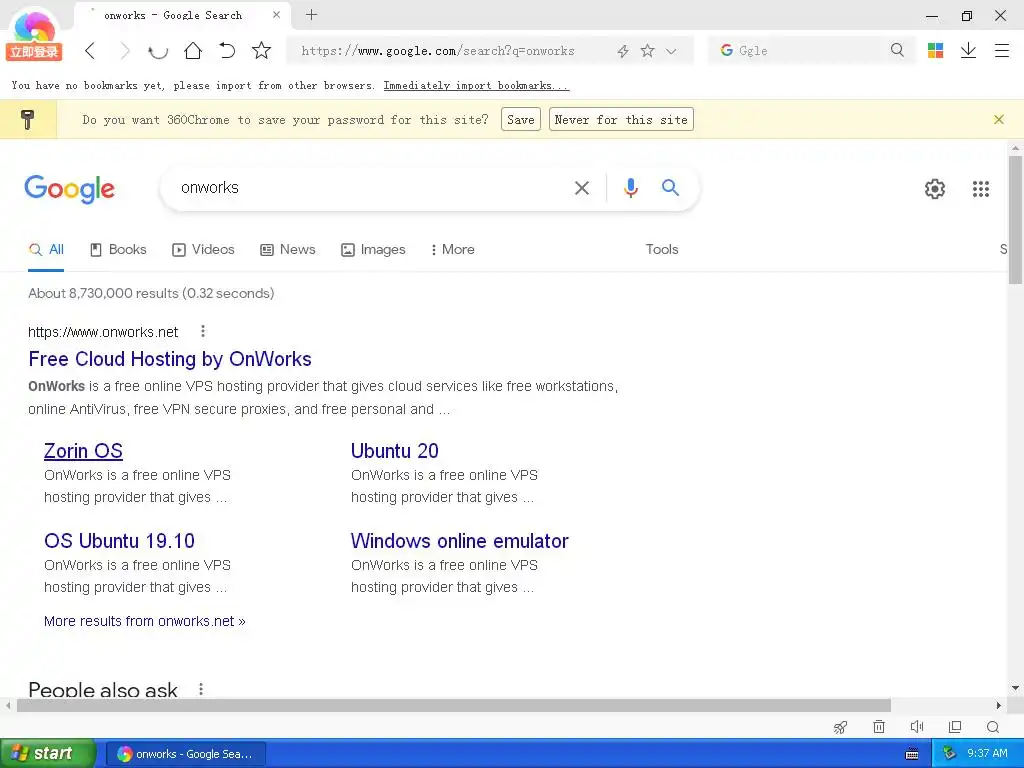Screen dimensions: 1024x768
Task: Open search Tools
Action: point(662,249)
